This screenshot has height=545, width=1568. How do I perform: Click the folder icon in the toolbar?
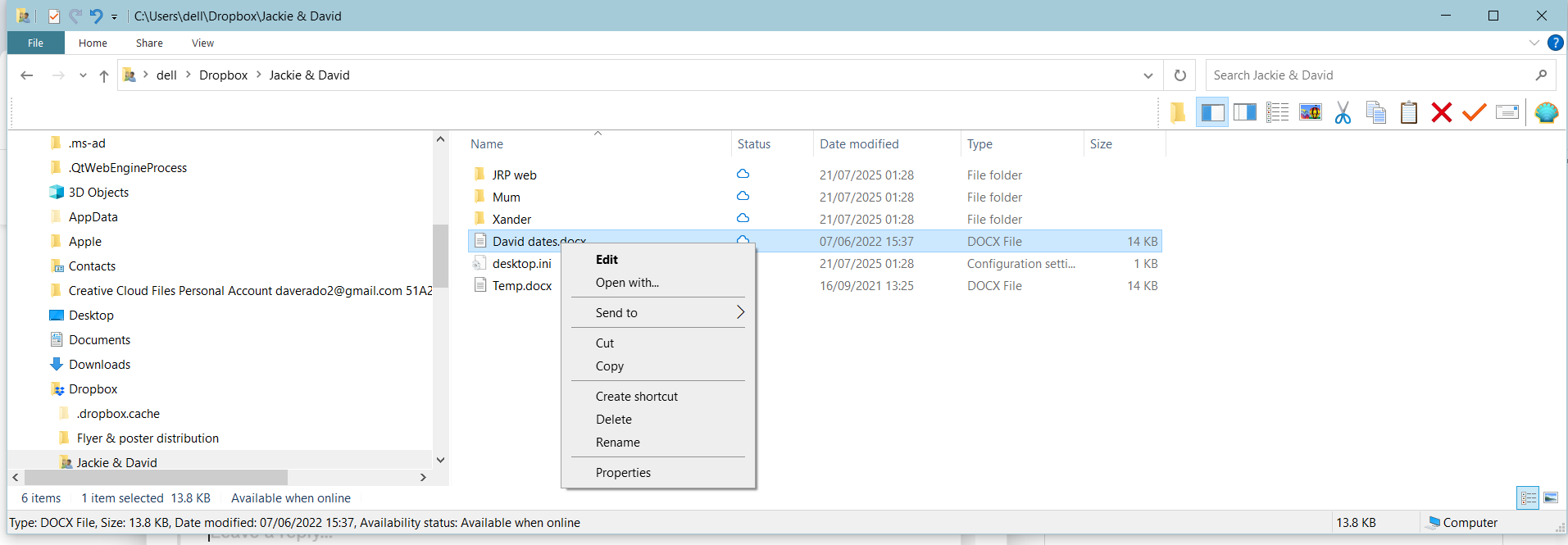tap(1178, 112)
